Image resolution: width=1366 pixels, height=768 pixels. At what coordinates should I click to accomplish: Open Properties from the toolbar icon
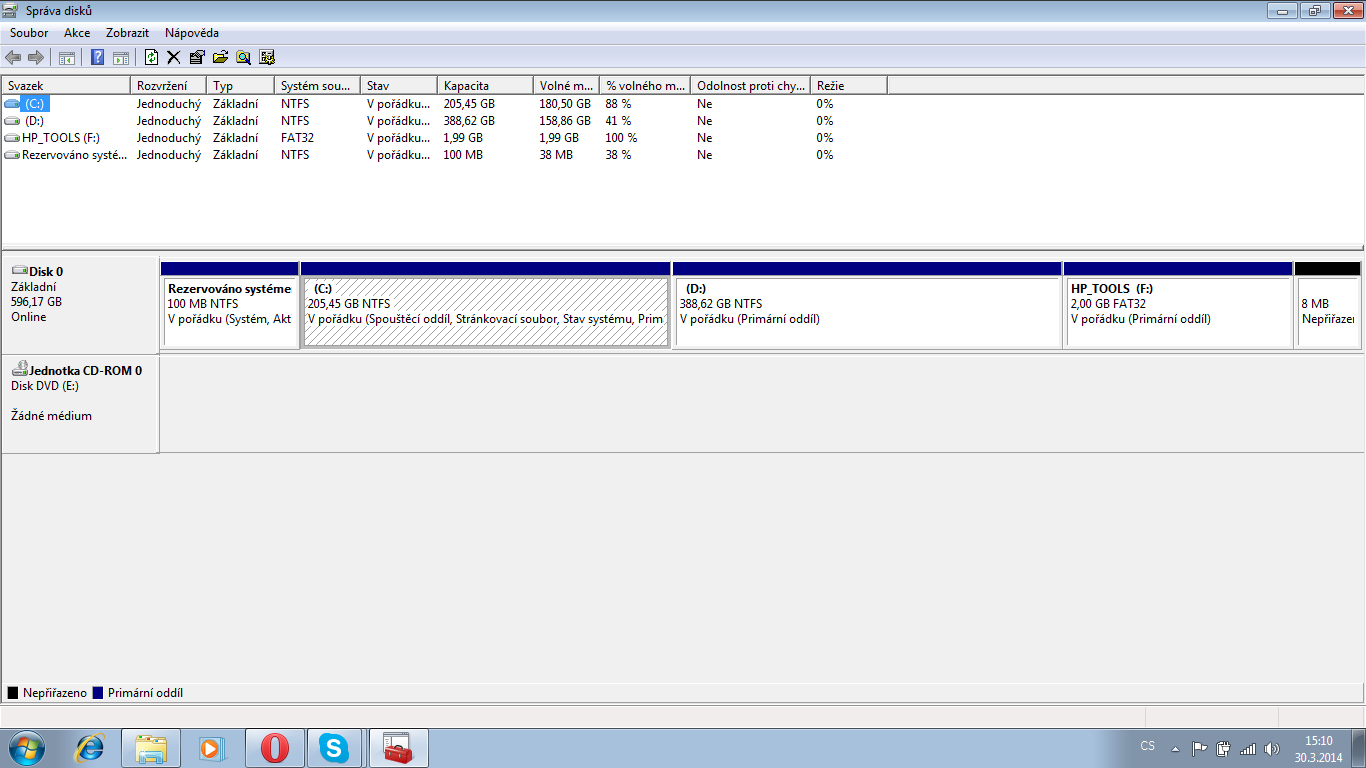[197, 57]
